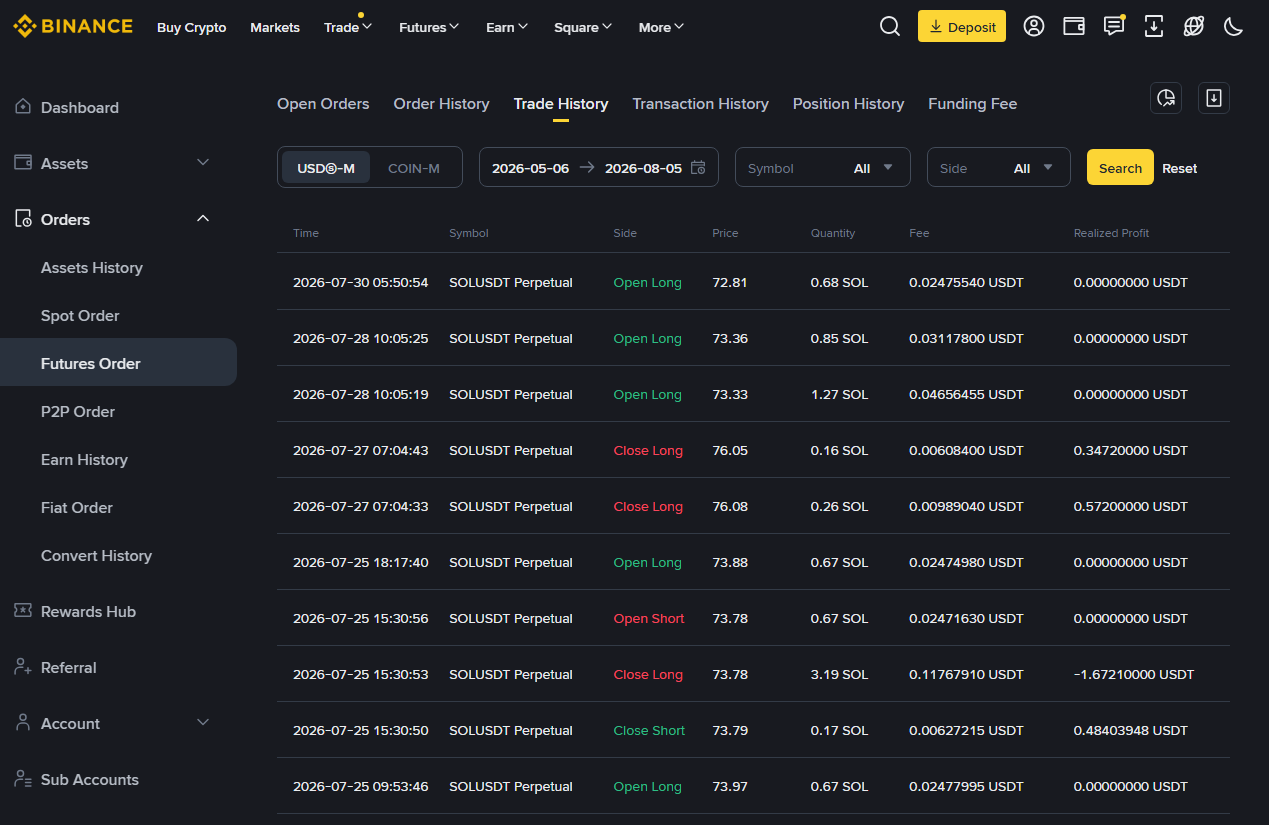This screenshot has width=1269, height=825.
Task: Expand the Assets sidebar chevron
Action: (x=203, y=163)
